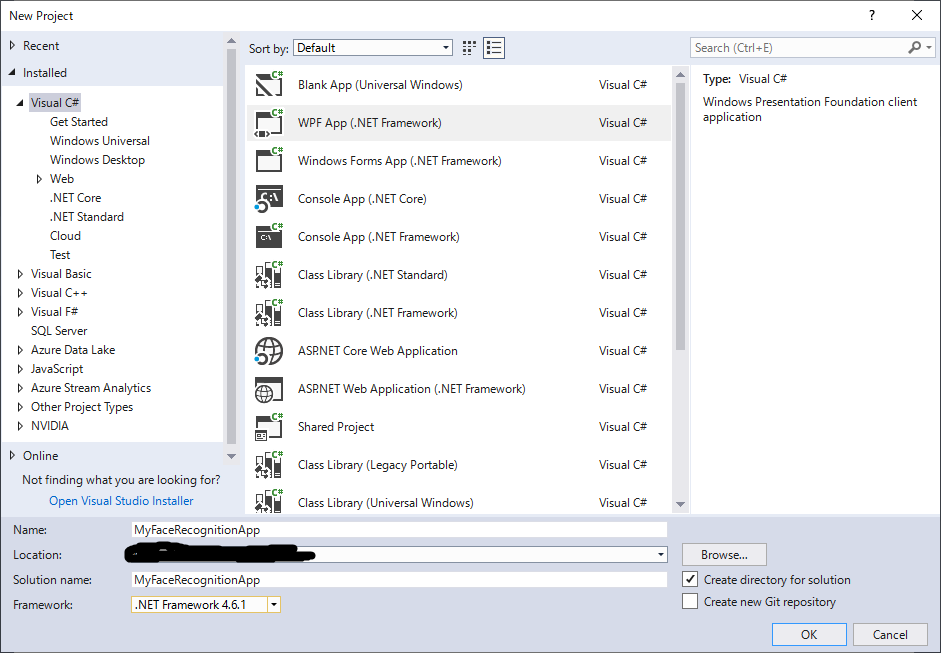Click the Class Library (Legacy Portable) icon
This screenshot has height=653, width=941.
(x=269, y=465)
